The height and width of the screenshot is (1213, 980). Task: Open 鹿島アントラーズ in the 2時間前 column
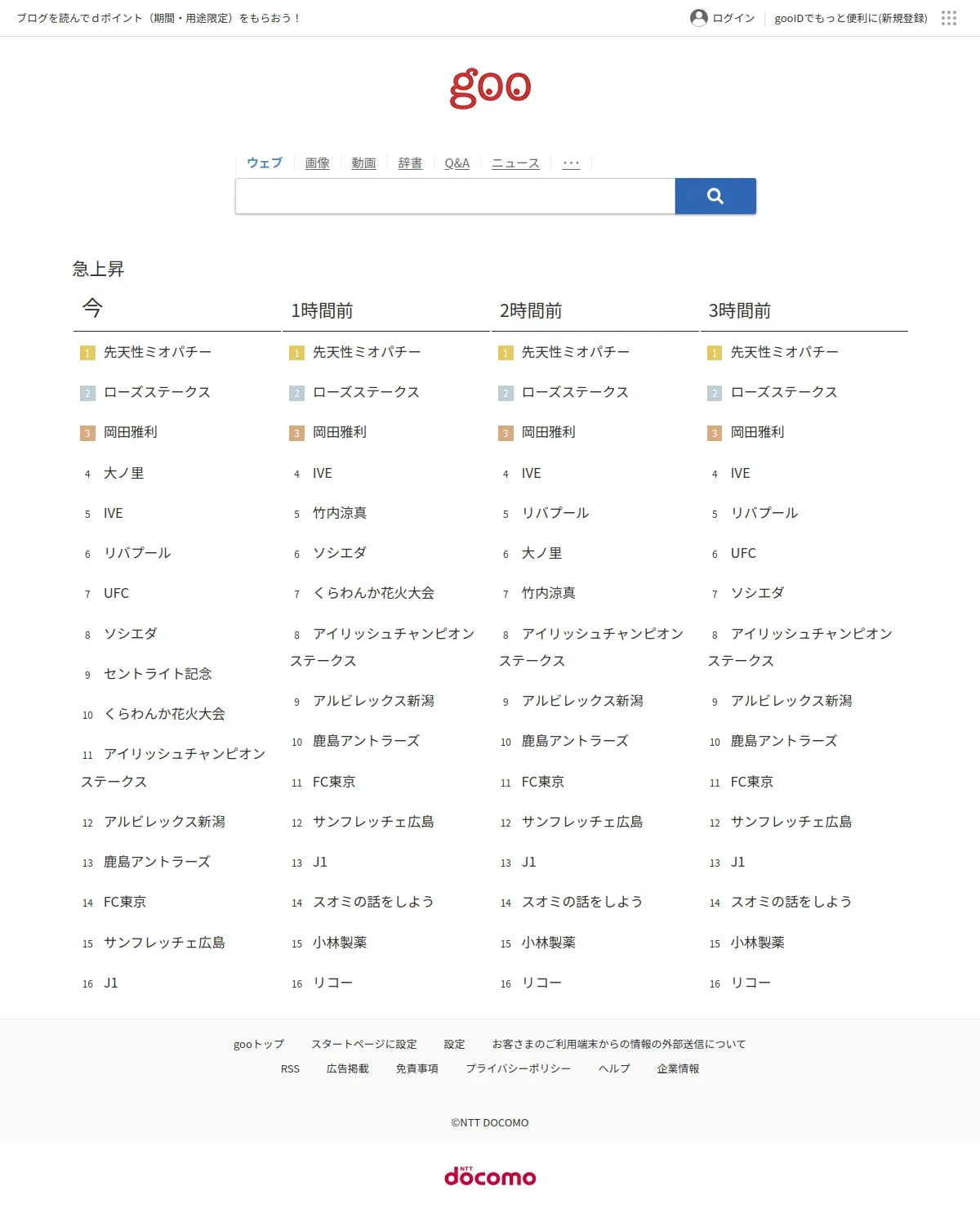tap(575, 741)
